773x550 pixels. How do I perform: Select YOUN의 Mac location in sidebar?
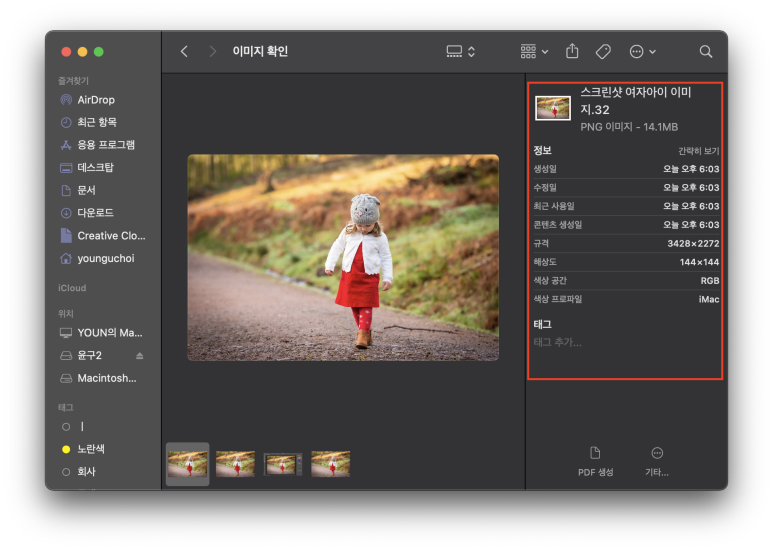tap(101, 333)
